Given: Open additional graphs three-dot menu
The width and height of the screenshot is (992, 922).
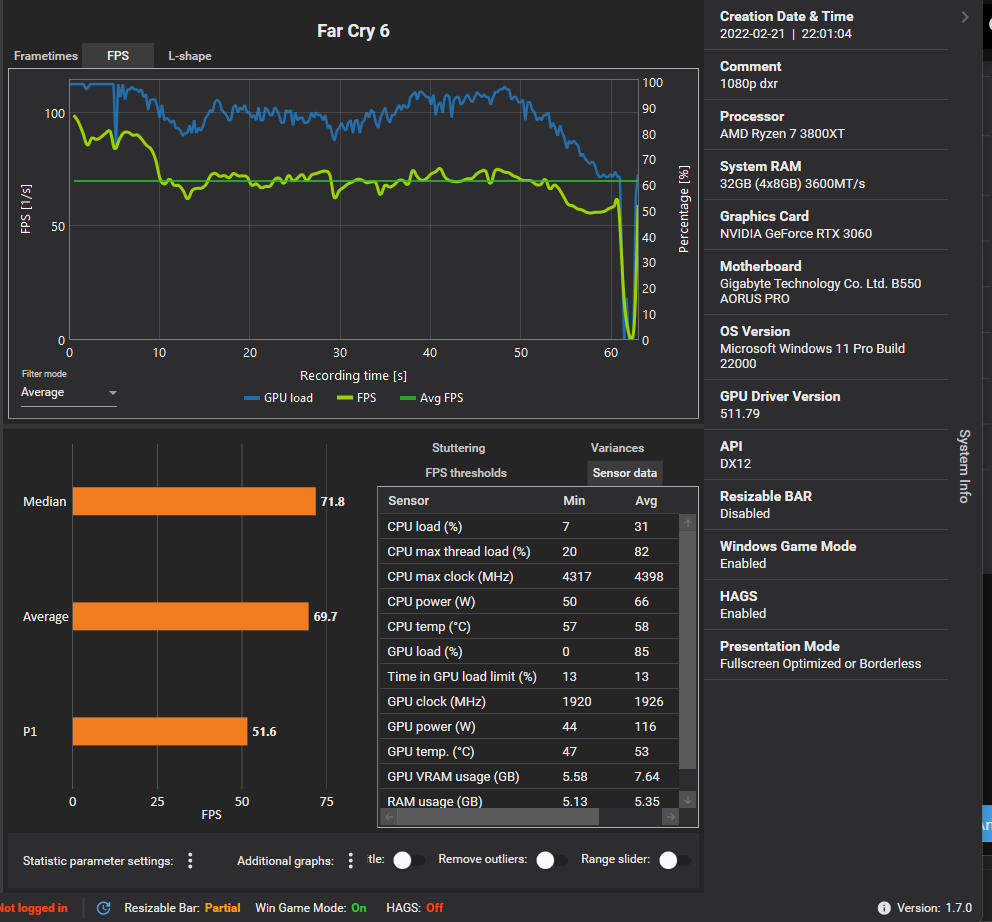Looking at the screenshot, I should coord(350,860).
